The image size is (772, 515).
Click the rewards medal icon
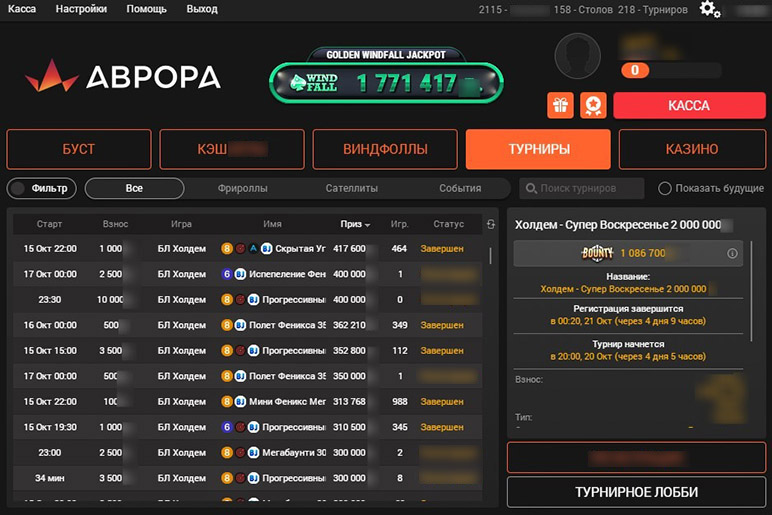(x=593, y=105)
